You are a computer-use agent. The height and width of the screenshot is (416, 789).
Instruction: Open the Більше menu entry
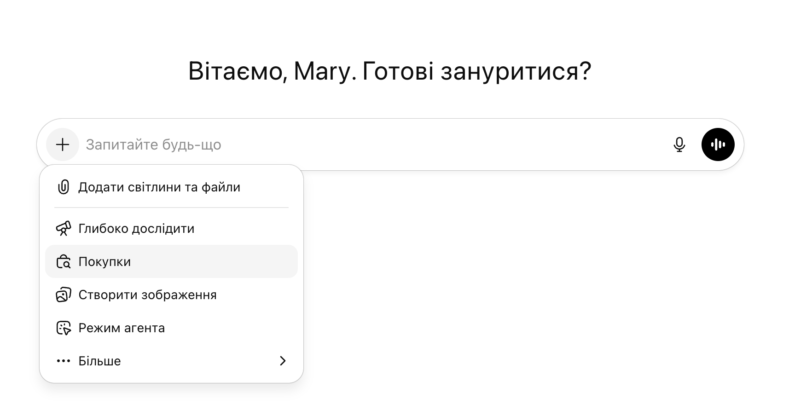100,361
